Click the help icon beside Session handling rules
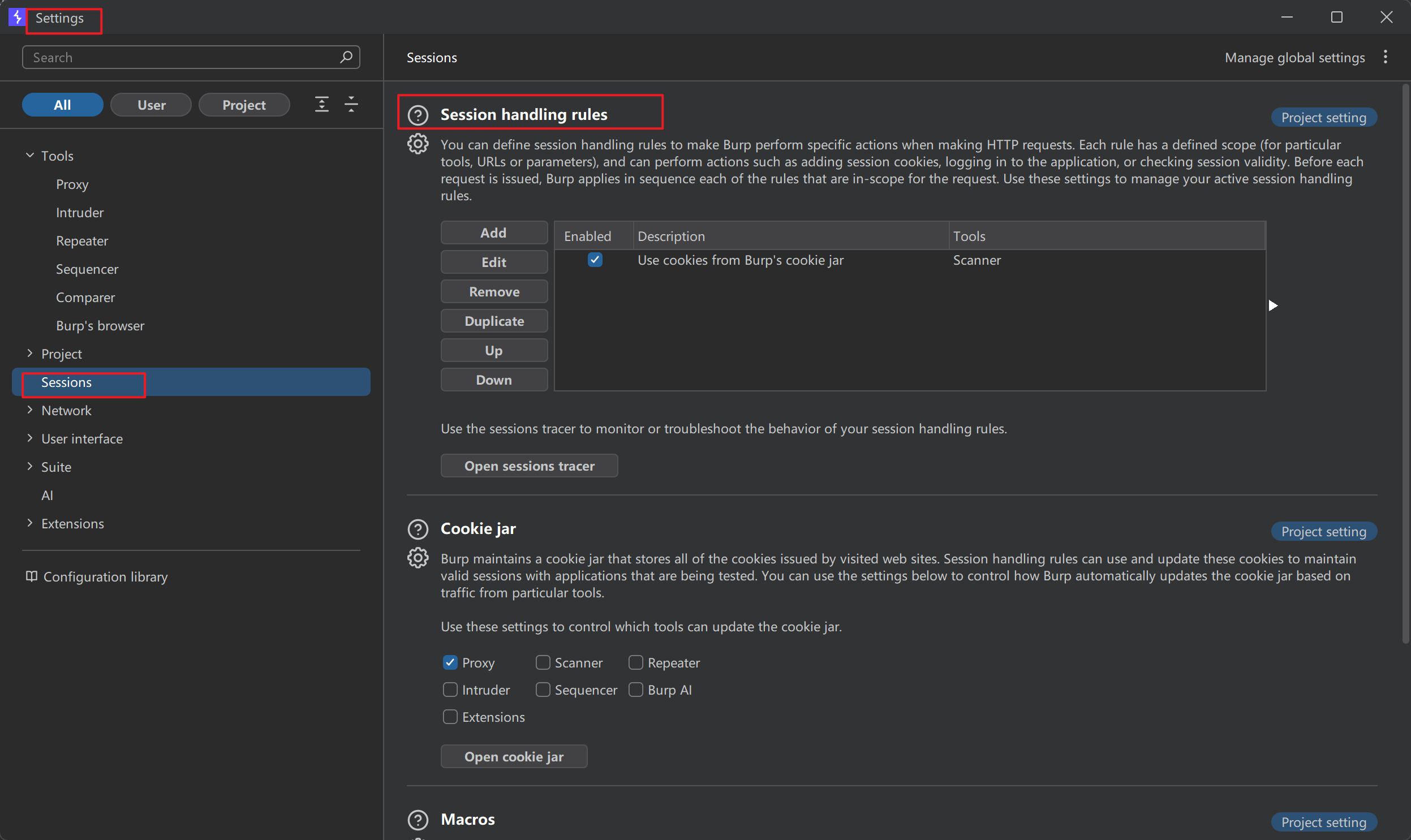 (418, 115)
